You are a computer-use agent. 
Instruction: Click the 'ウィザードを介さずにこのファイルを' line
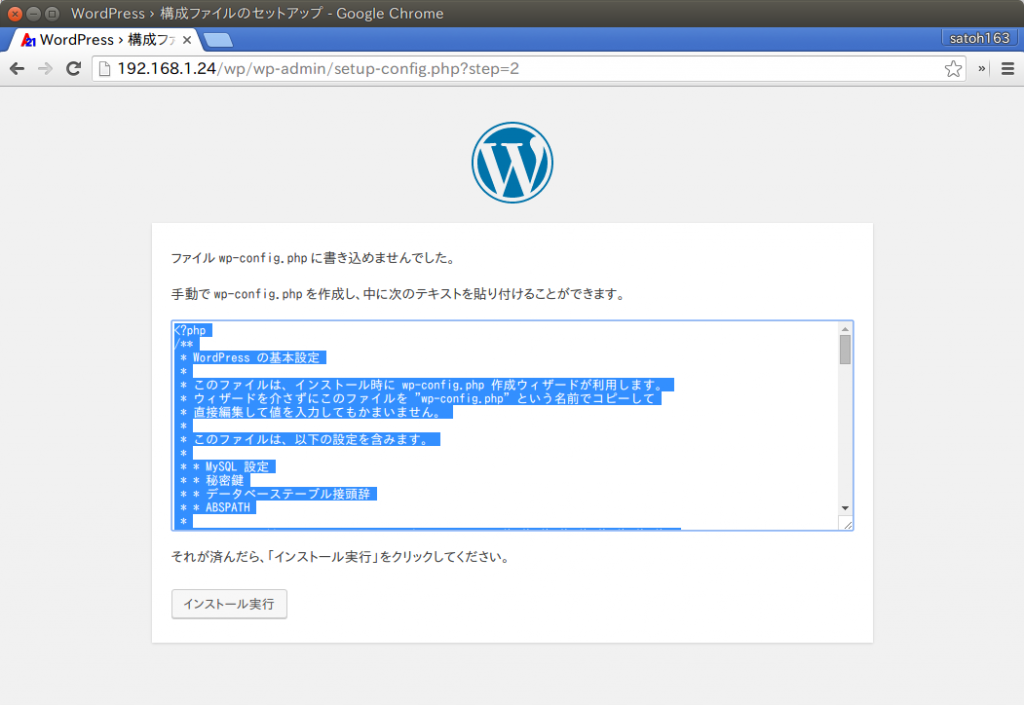click(x=300, y=399)
